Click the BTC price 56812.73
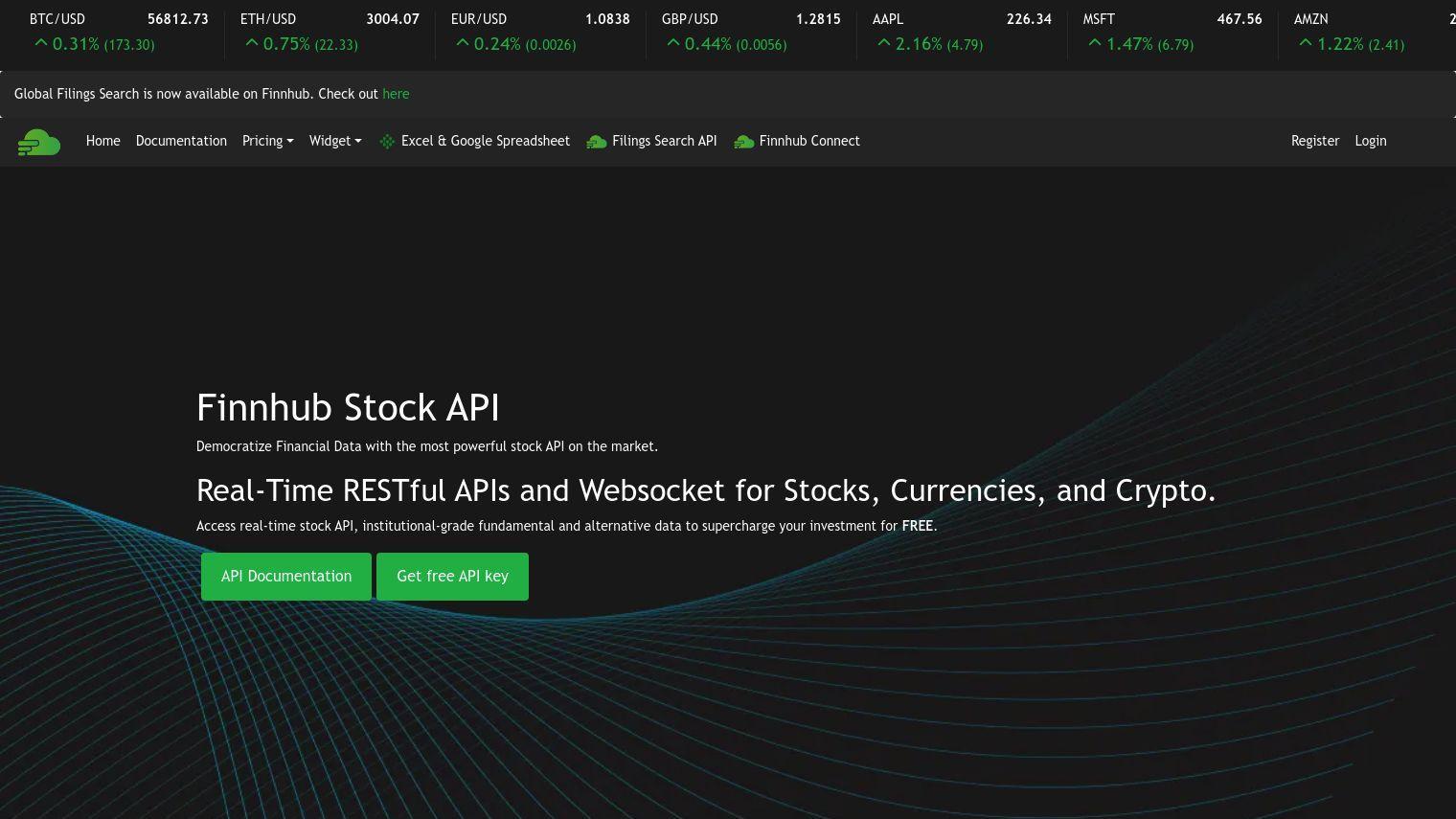 click(178, 19)
